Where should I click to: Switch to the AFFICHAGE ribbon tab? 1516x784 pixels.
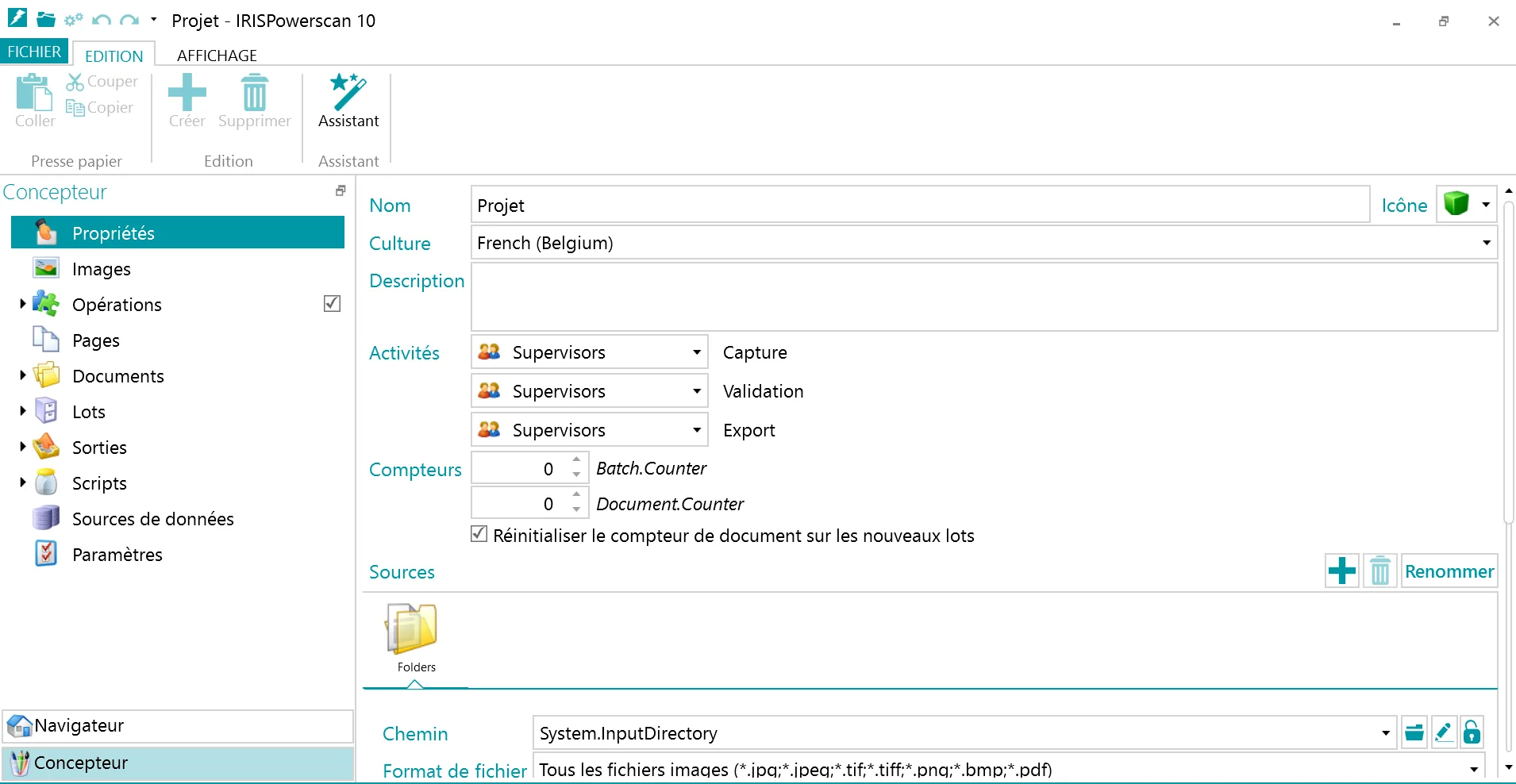217,56
